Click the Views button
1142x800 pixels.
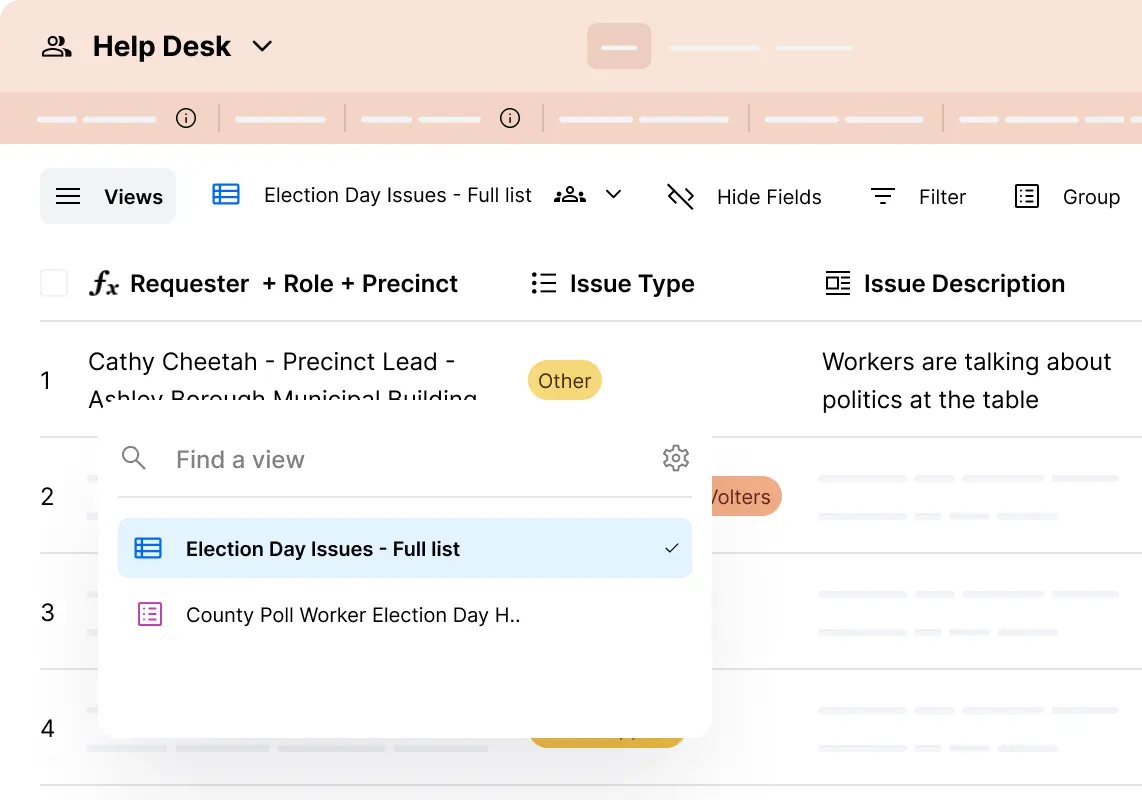pos(107,196)
